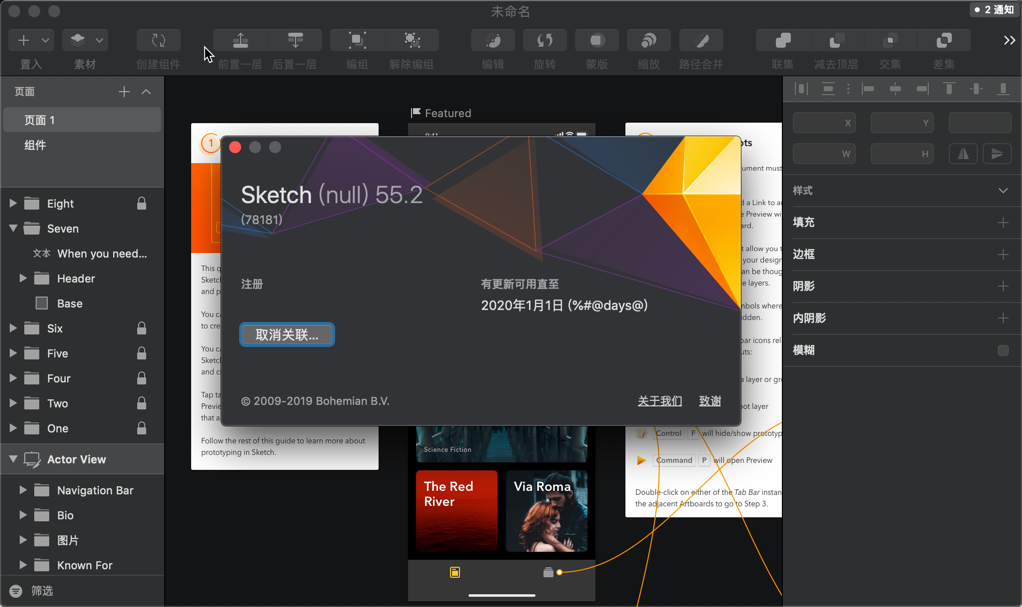Open '2 通知' notifications in menu bar
Screen dimensions: 1022x607
click(995, 9)
